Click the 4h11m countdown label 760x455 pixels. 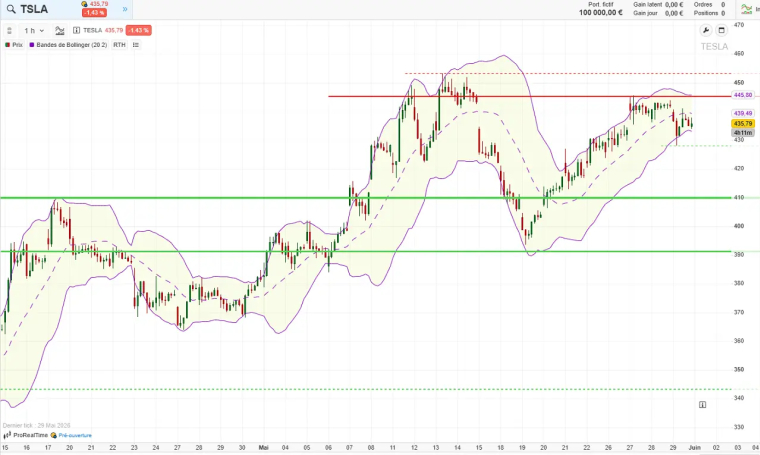click(743, 132)
